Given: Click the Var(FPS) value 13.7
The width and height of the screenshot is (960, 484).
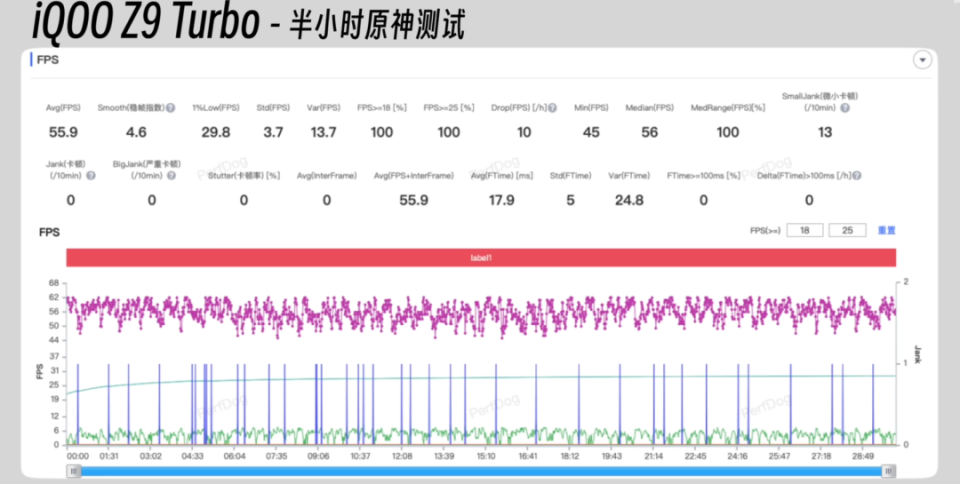Looking at the screenshot, I should pos(323,132).
